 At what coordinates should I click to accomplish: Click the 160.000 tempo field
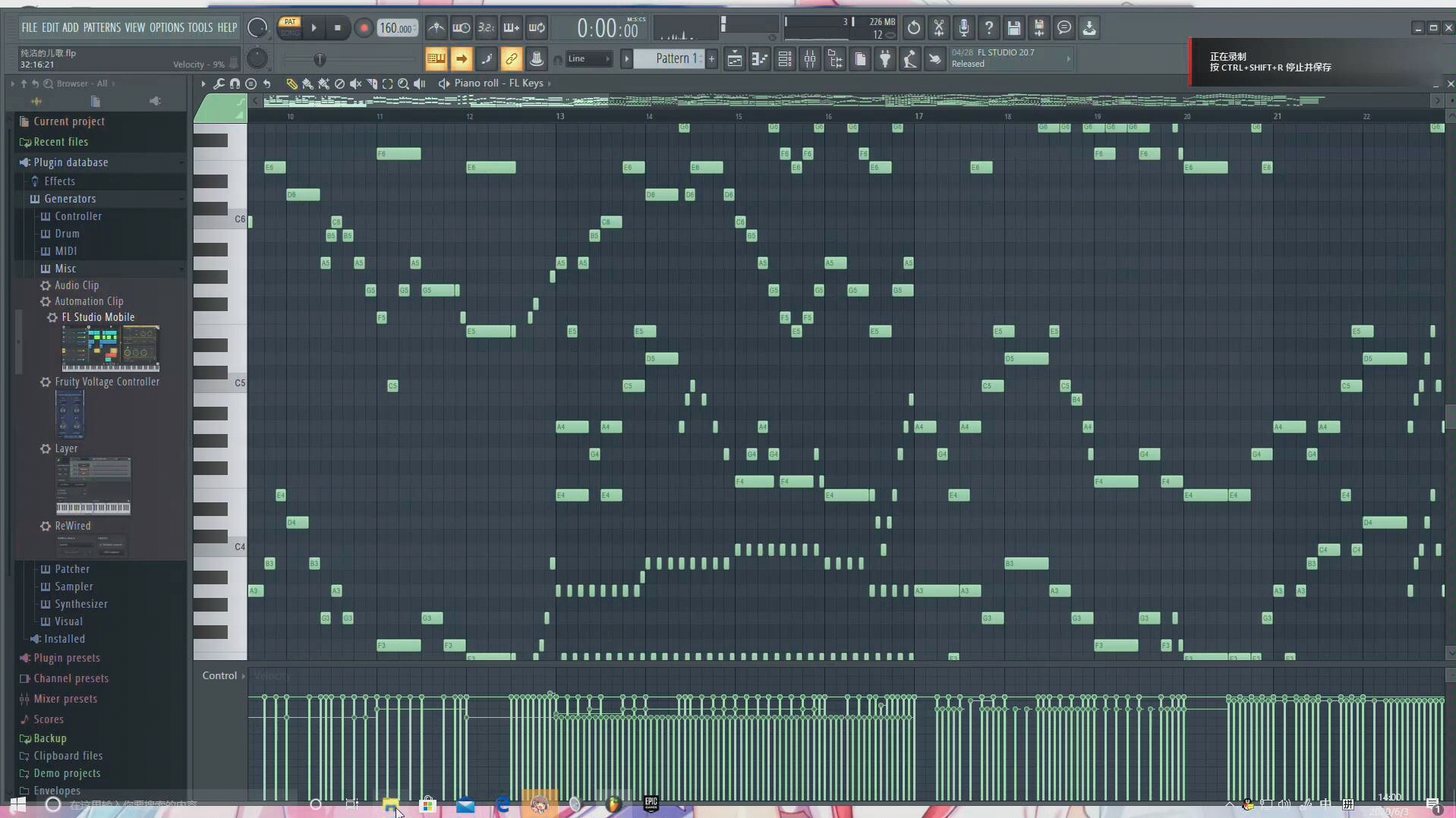[397, 28]
